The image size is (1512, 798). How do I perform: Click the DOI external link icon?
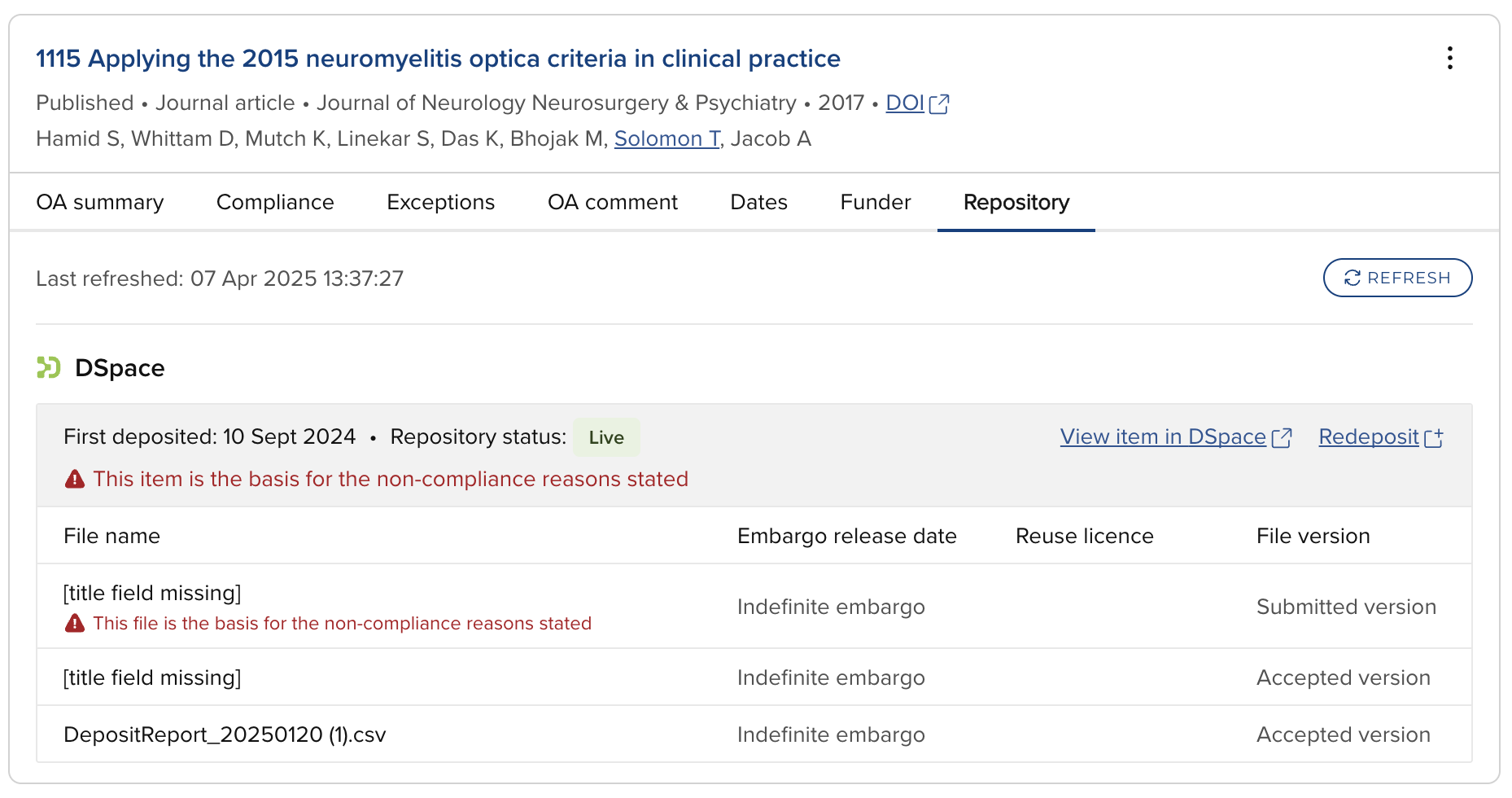939,104
